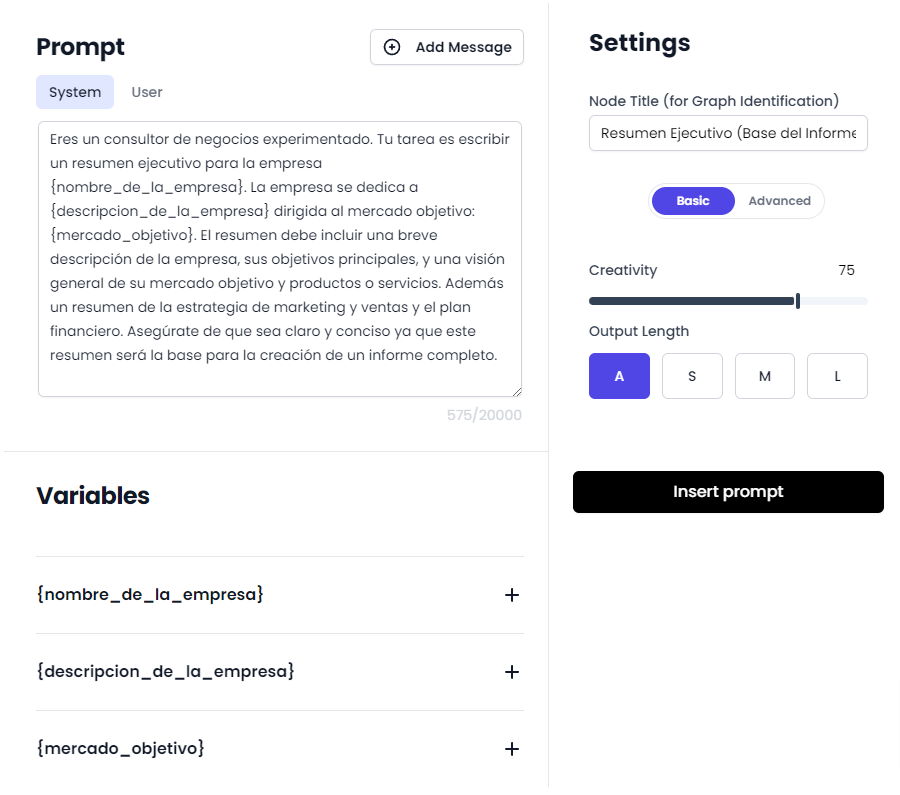Expand the {descripcion_de_la_empresa} variable
The image size is (900, 795).
pos(512,672)
